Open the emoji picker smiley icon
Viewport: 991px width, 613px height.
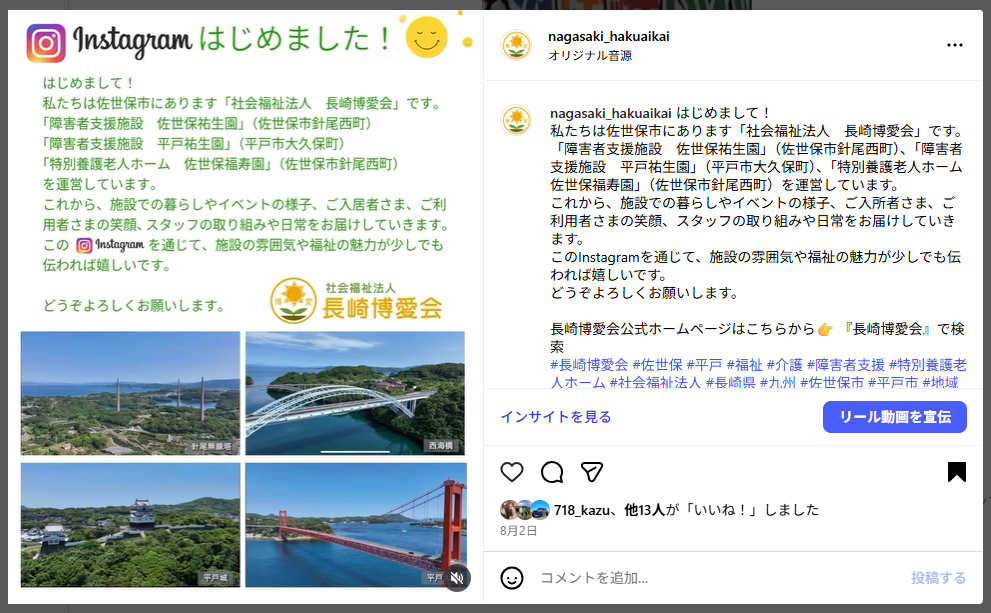(512, 578)
